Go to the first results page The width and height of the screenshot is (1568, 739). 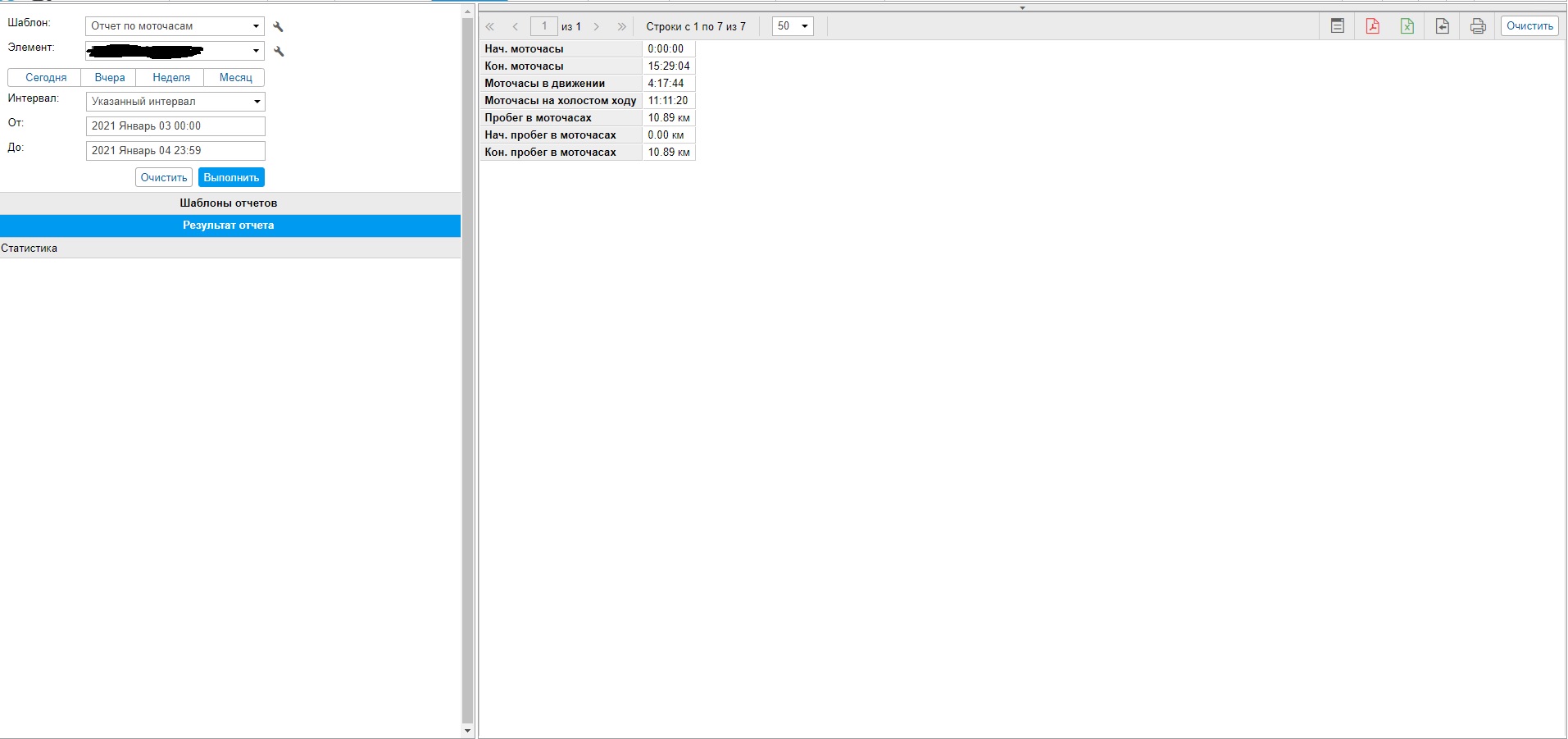(490, 27)
